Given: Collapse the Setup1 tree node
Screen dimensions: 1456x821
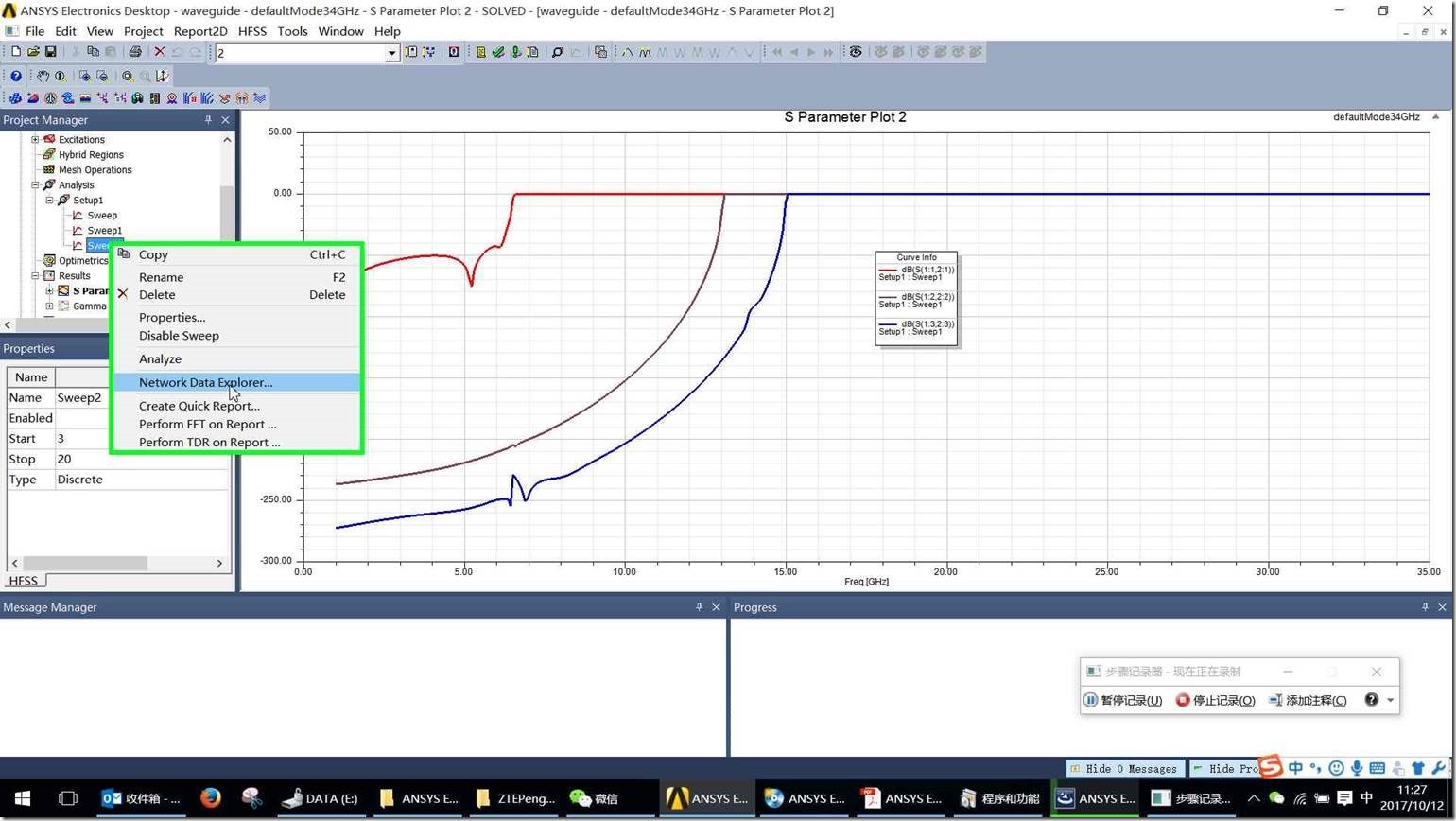Looking at the screenshot, I should 50,200.
